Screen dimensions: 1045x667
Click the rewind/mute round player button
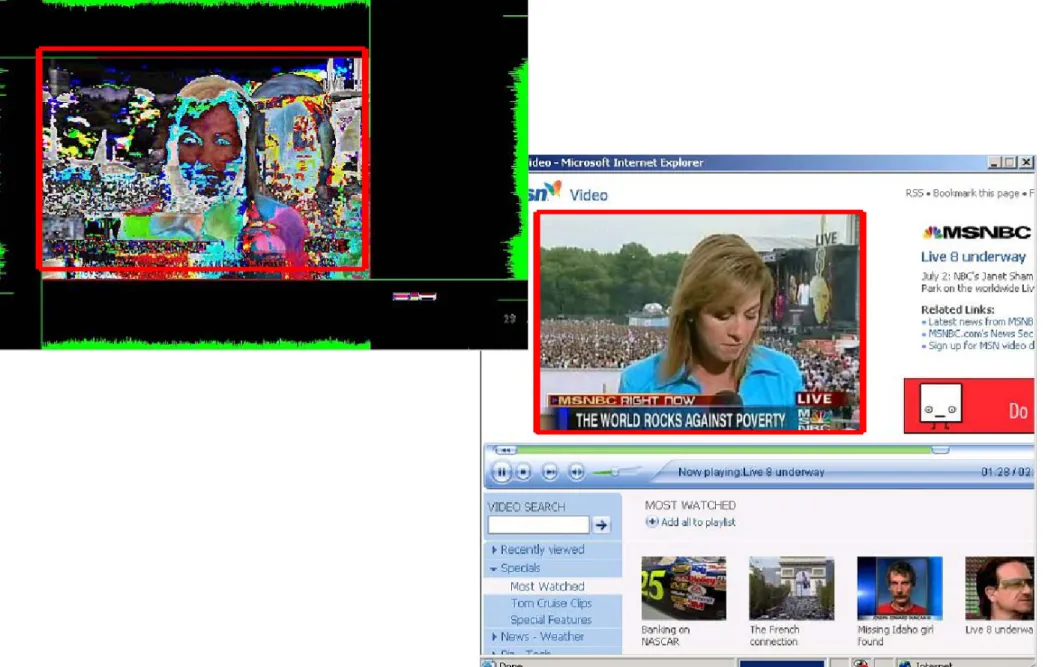pos(576,472)
